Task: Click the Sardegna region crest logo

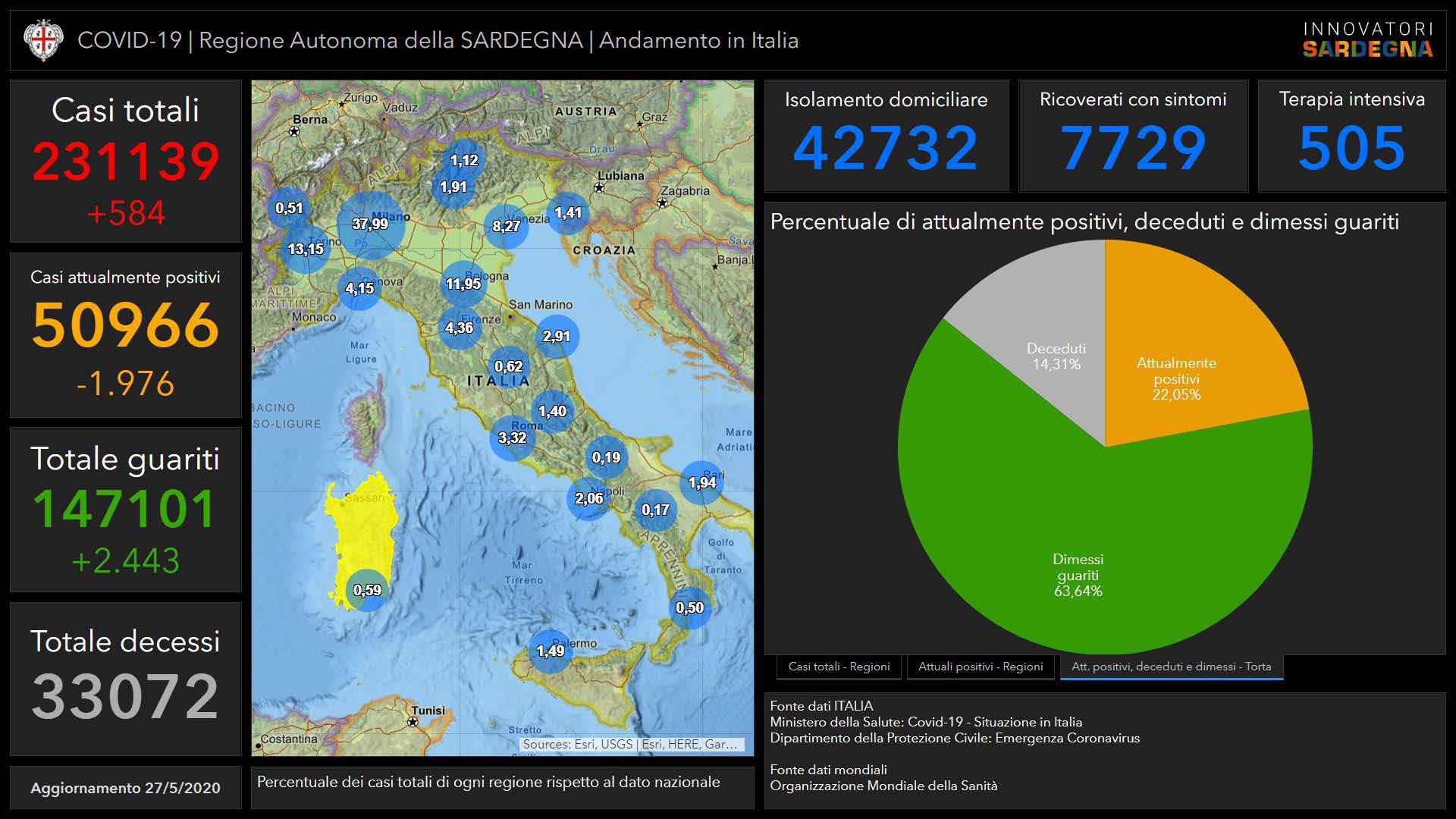Action: tap(42, 39)
